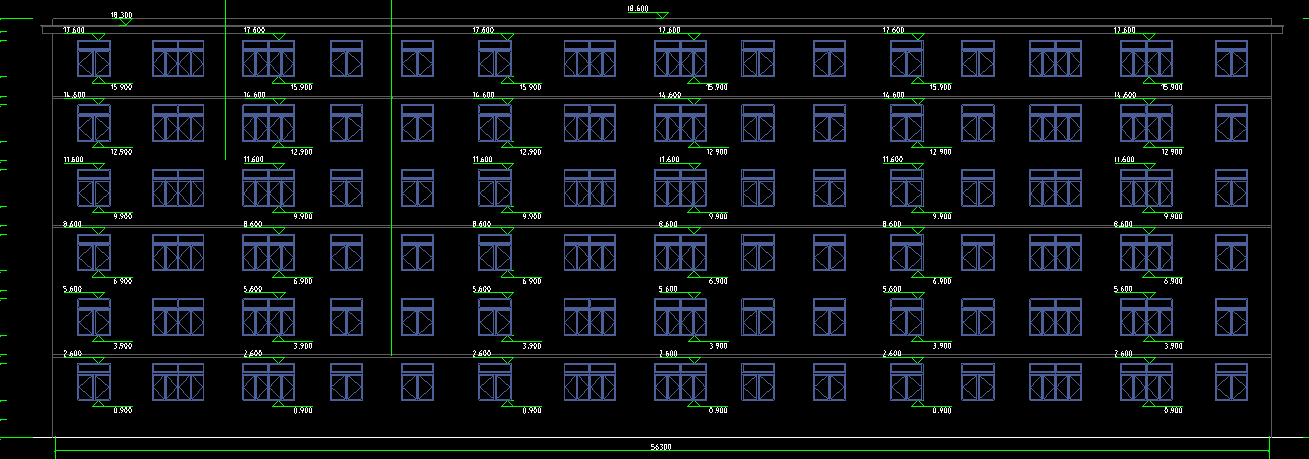This screenshot has height=459, width=1309.
Task: Select the rightmost 3.900 elevation label
Action: pos(1173,346)
